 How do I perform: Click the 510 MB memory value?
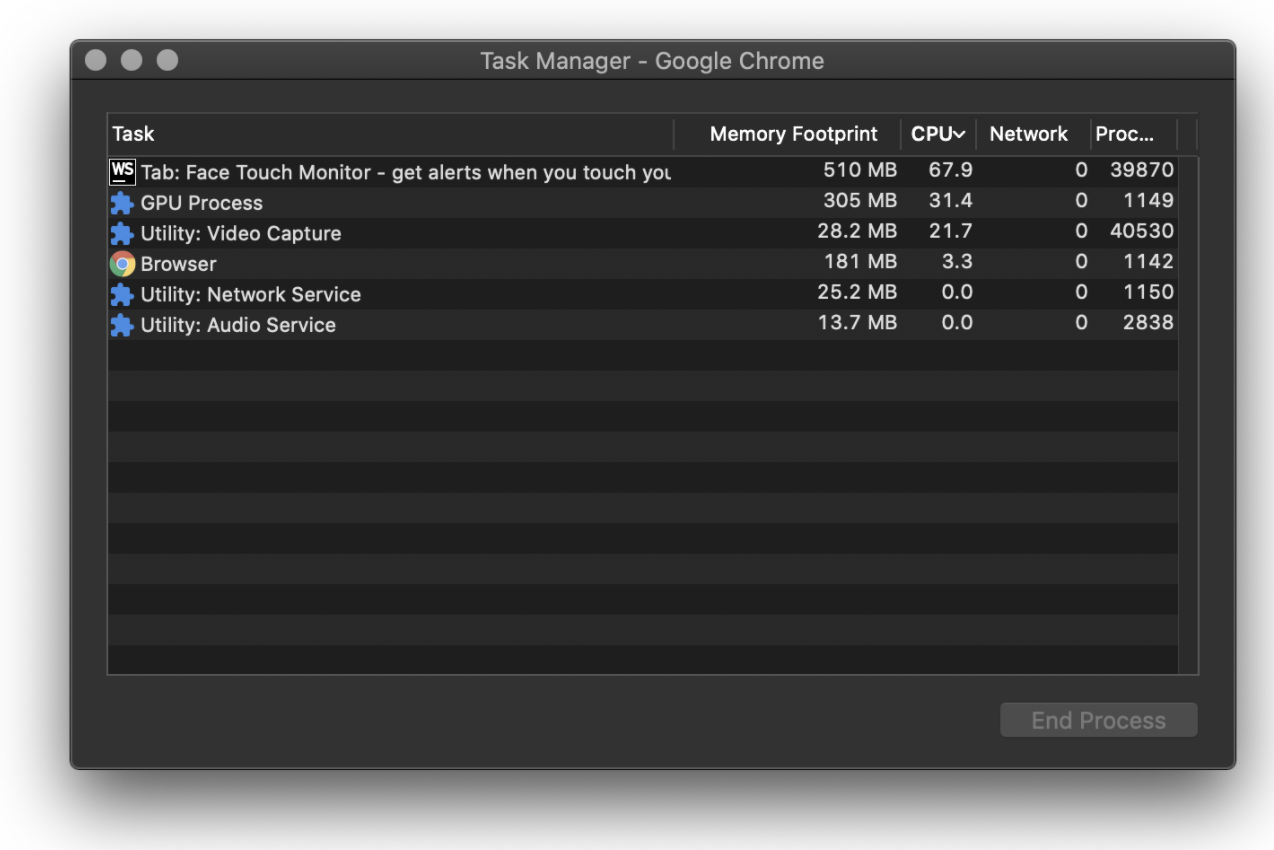coord(860,170)
